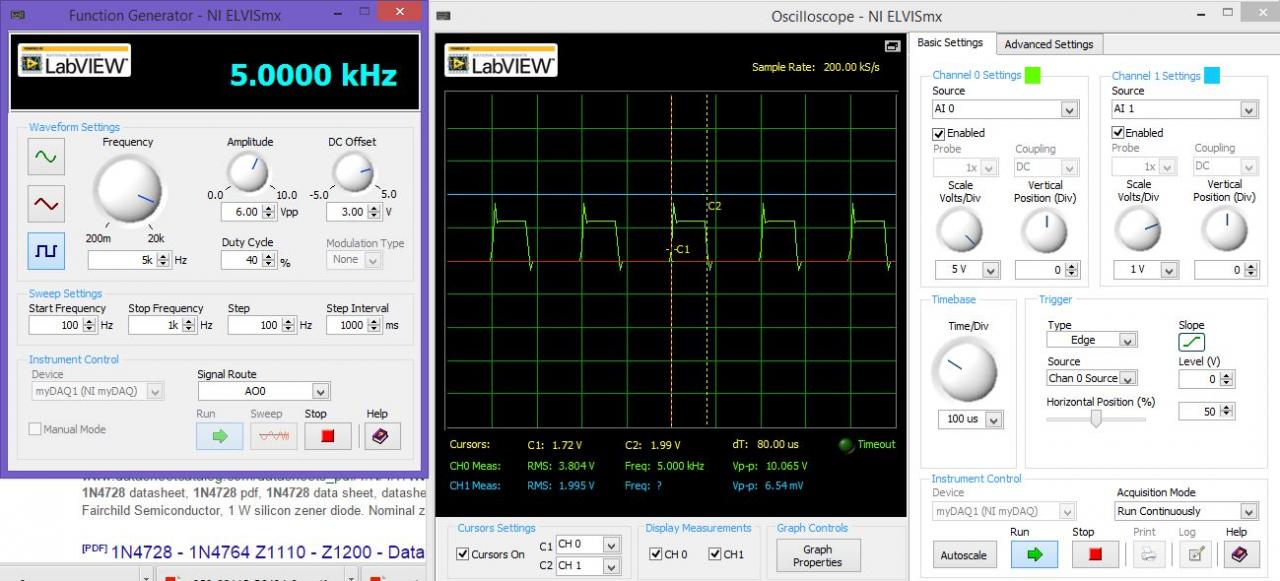Click the Oscilloscope title bar icon
This screenshot has height=581, width=1280.
pyautogui.click(x=444, y=16)
